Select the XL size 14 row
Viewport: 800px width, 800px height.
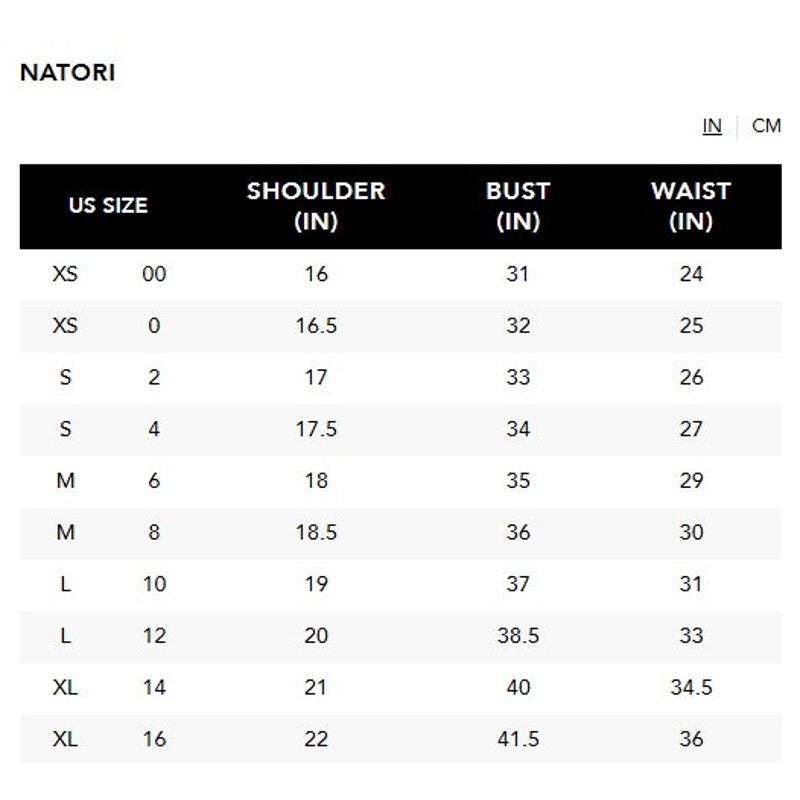click(401, 688)
